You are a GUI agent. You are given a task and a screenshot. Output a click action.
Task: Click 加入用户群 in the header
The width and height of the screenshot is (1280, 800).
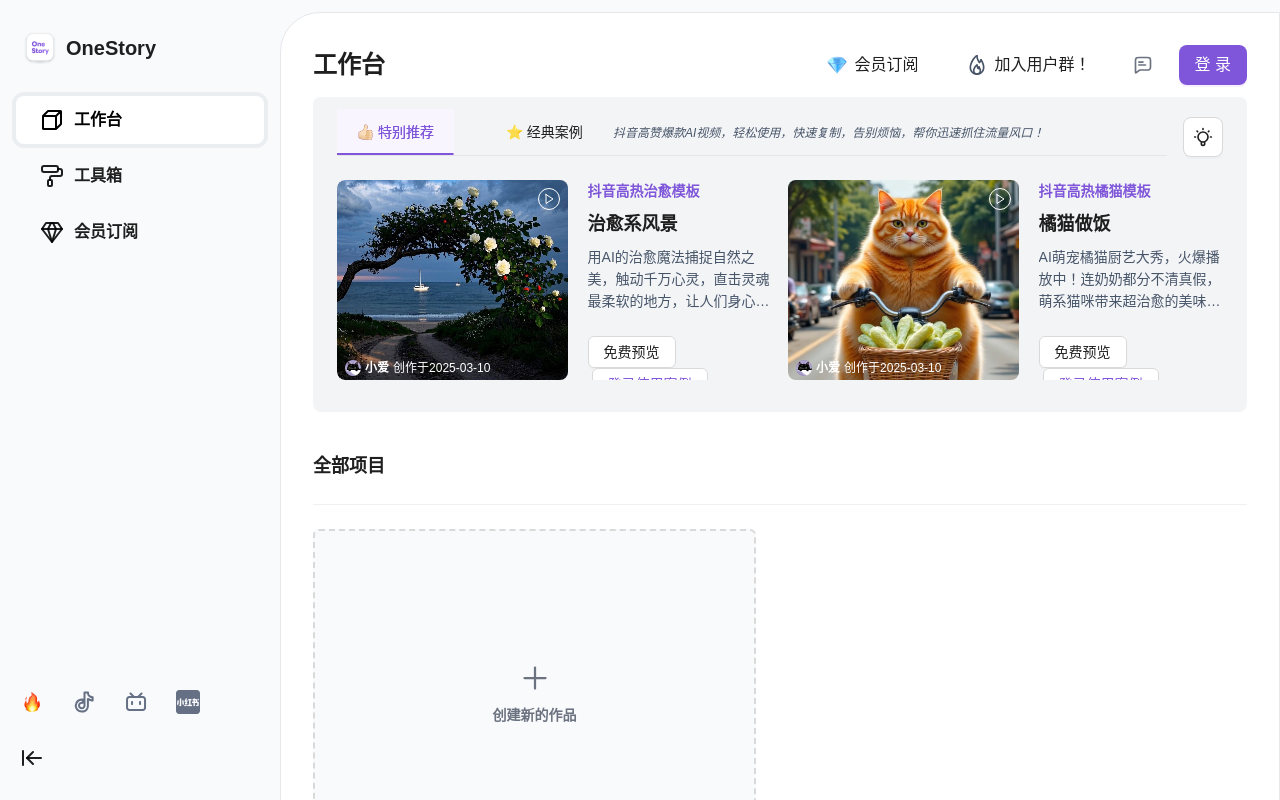1028,65
